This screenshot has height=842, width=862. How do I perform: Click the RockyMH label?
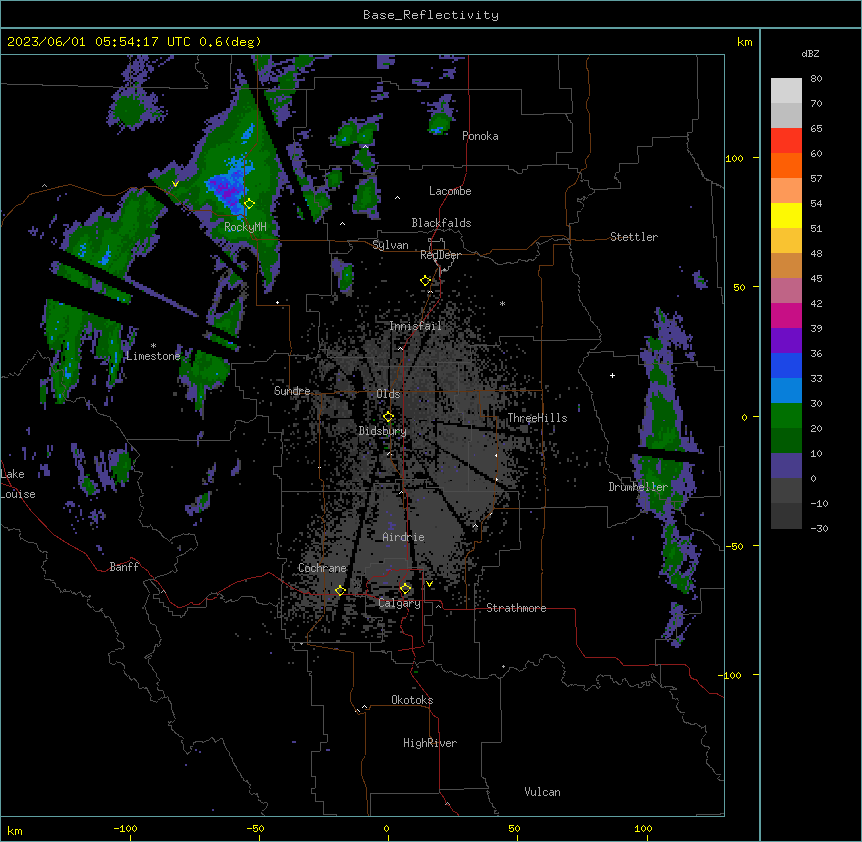point(245,227)
